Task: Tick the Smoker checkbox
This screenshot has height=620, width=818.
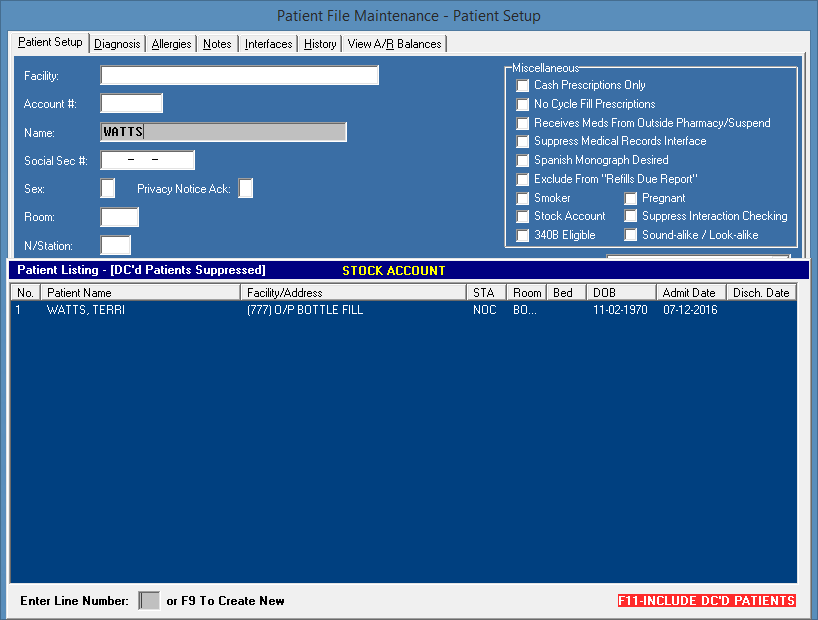Action: (x=523, y=198)
